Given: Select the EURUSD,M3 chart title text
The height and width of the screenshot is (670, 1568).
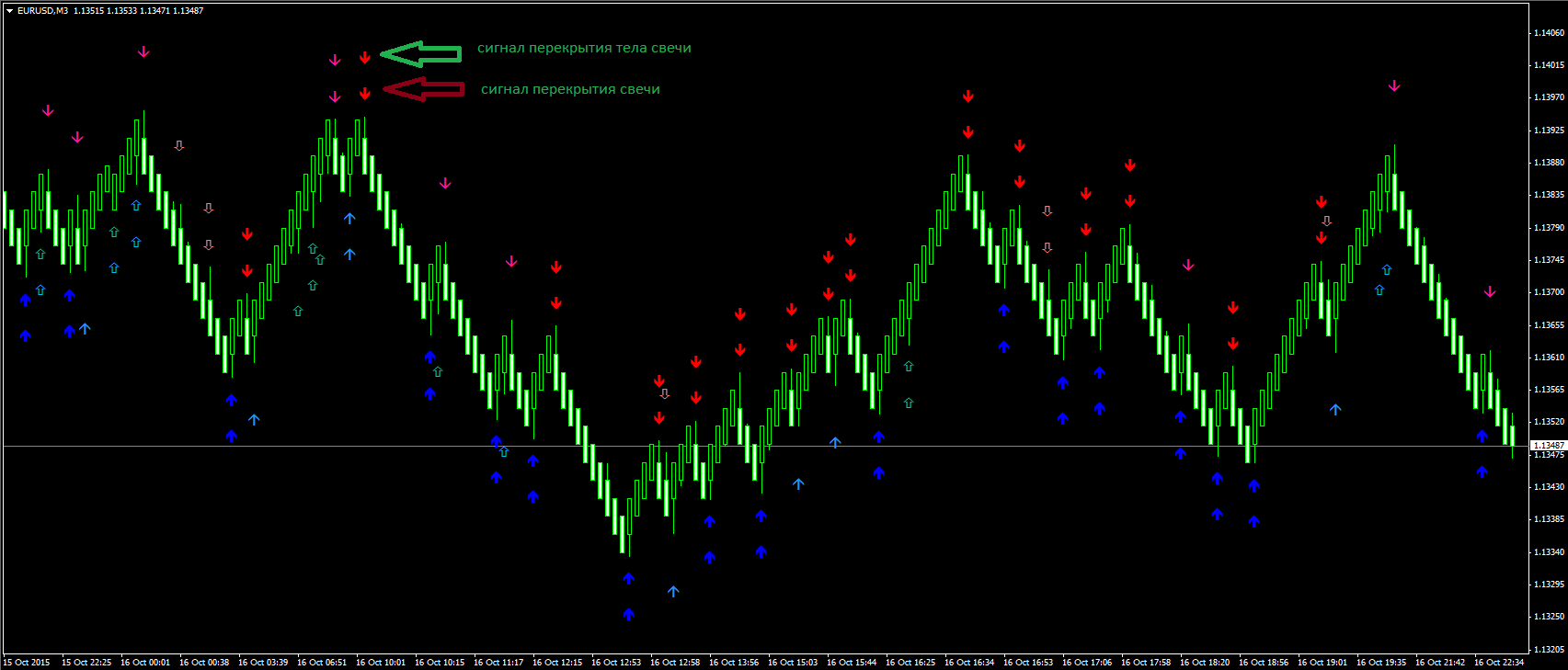Looking at the screenshot, I should click(42, 11).
